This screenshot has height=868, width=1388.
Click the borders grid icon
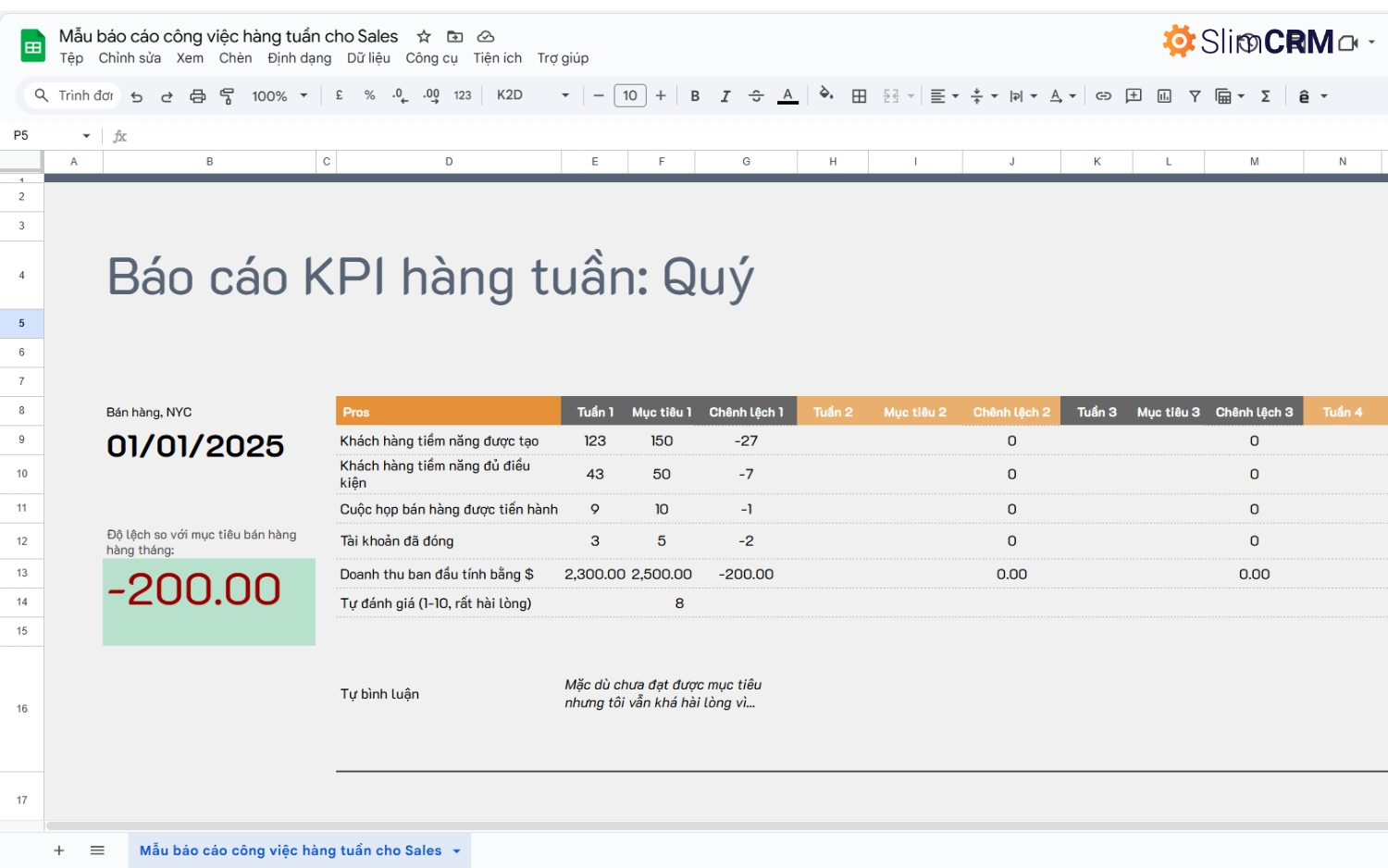coord(859,96)
